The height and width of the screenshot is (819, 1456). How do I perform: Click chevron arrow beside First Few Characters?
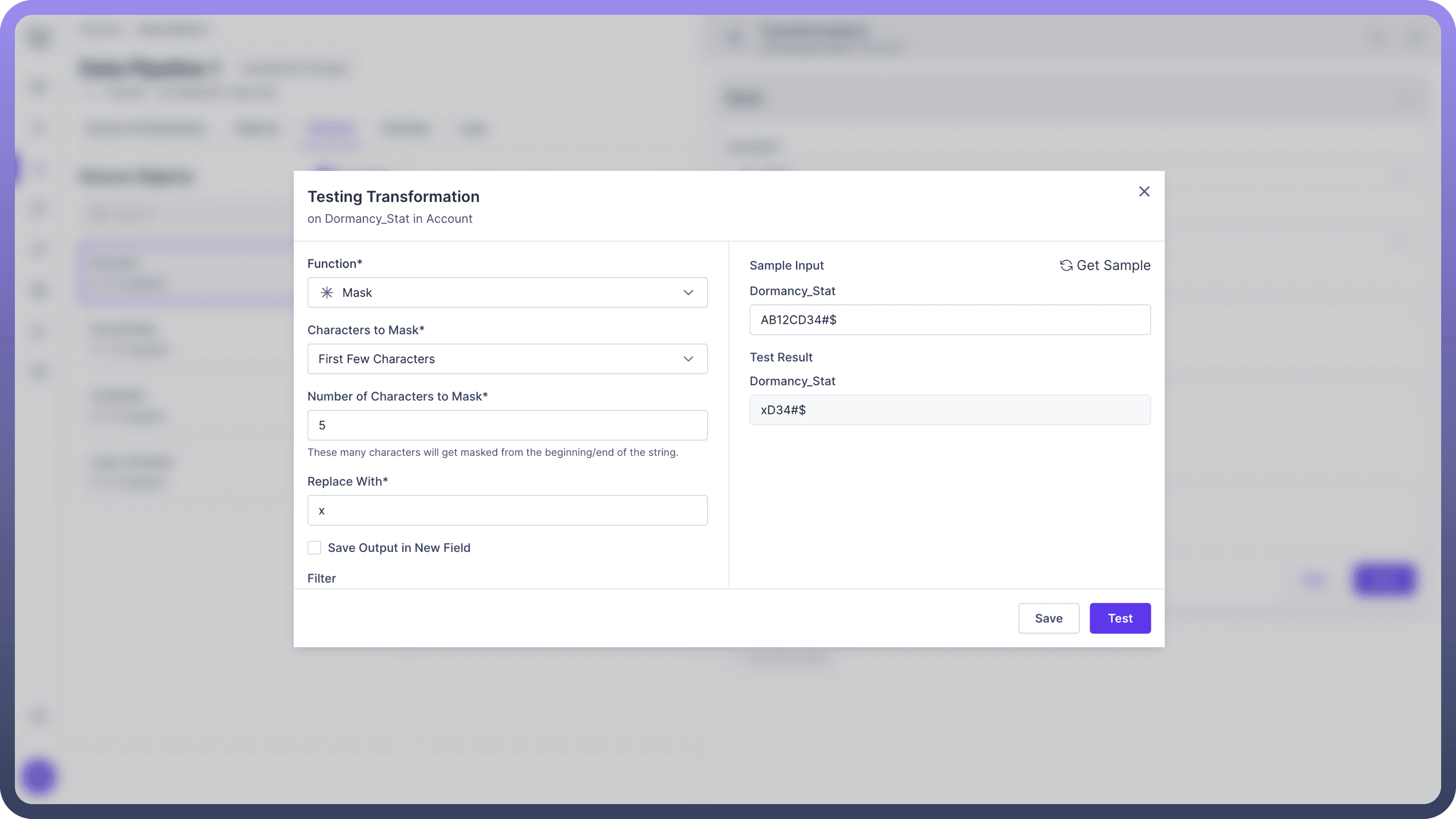pos(688,359)
